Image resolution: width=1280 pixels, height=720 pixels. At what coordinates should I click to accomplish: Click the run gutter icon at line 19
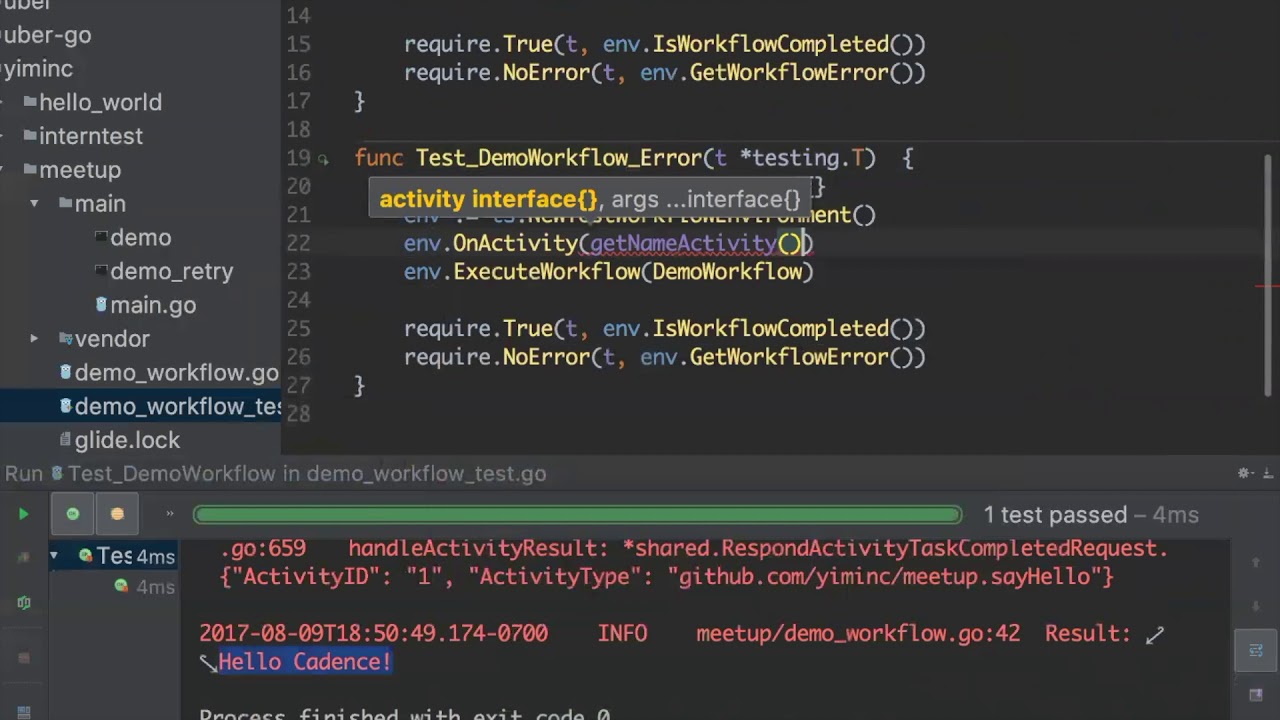(x=323, y=159)
